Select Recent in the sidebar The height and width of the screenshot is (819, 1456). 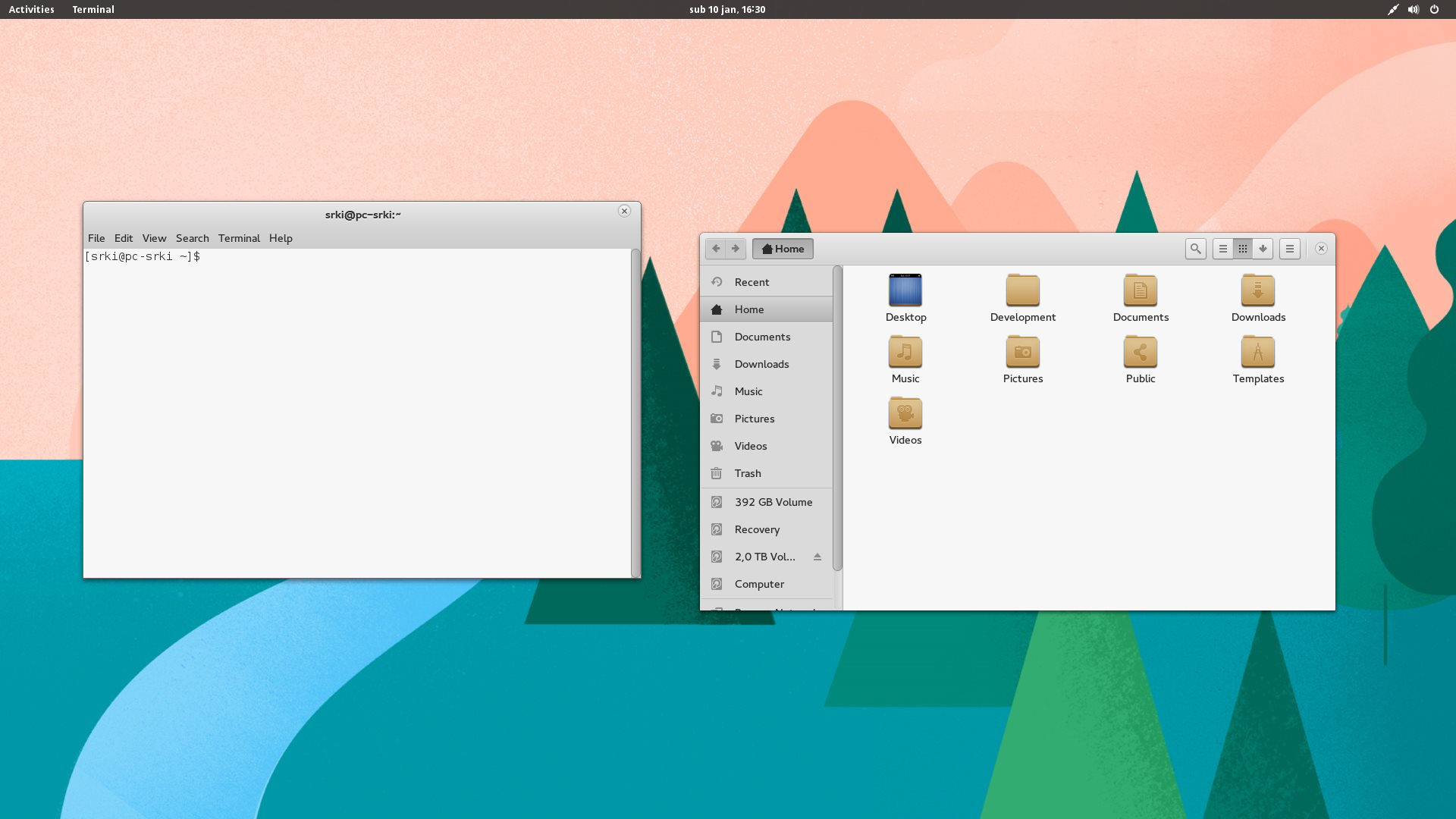coord(752,282)
